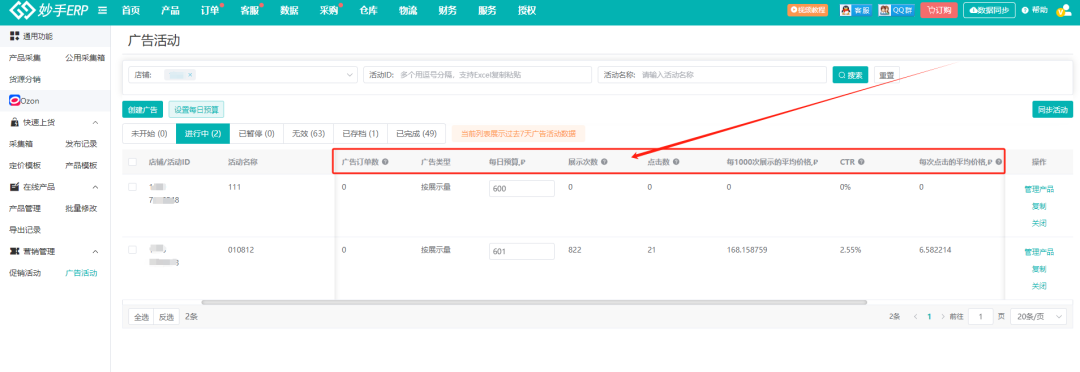Image resolution: width=1080 pixels, height=372 pixels.
Task: Open the 物流 top menu
Action: point(408,10)
